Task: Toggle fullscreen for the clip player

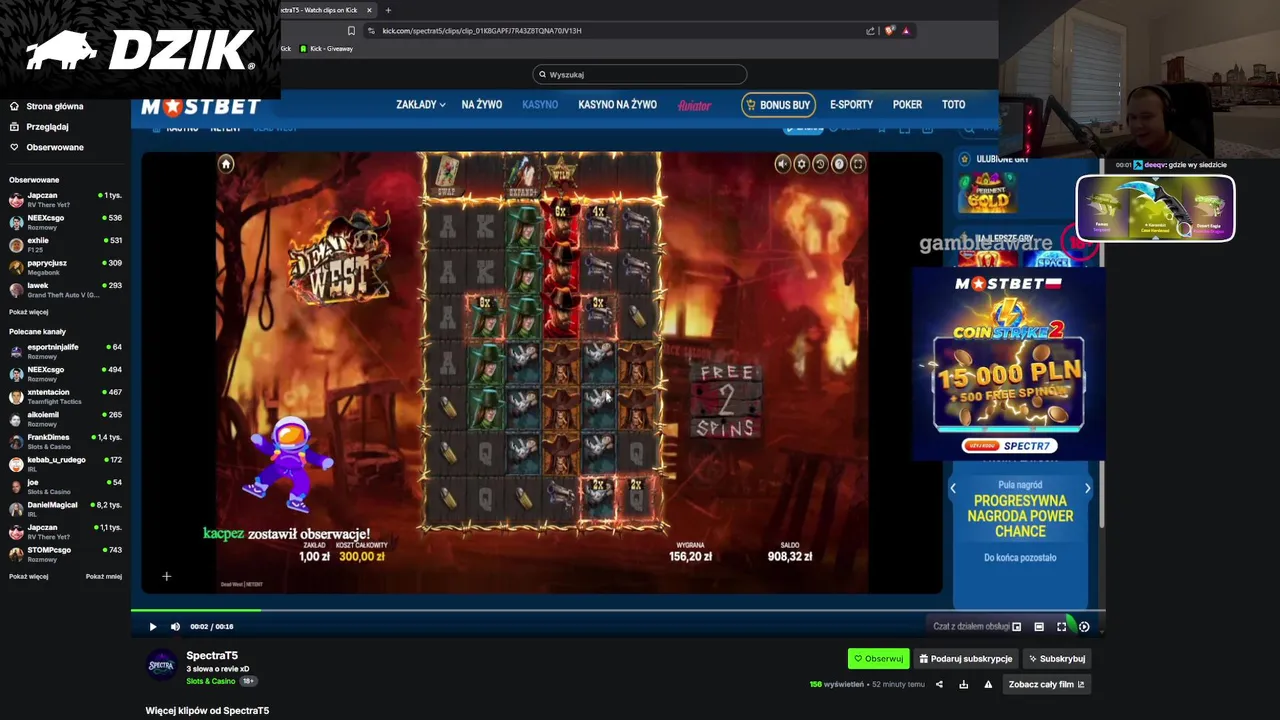Action: pyautogui.click(x=1062, y=627)
